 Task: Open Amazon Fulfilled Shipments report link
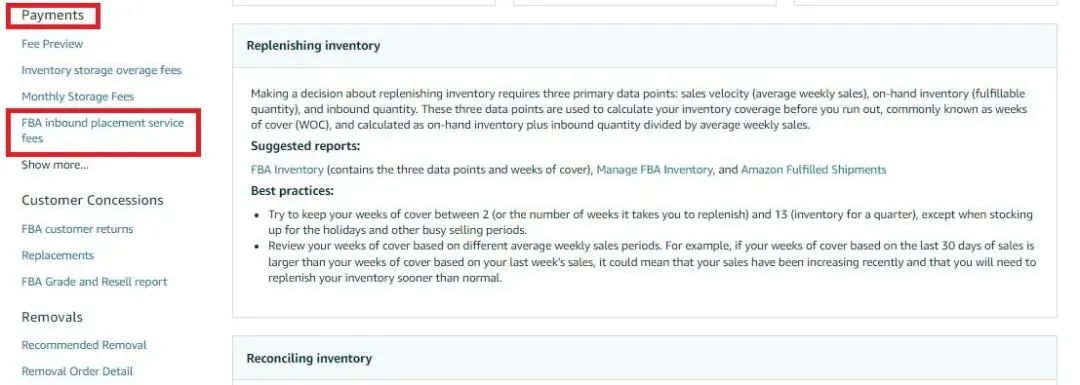click(x=813, y=169)
